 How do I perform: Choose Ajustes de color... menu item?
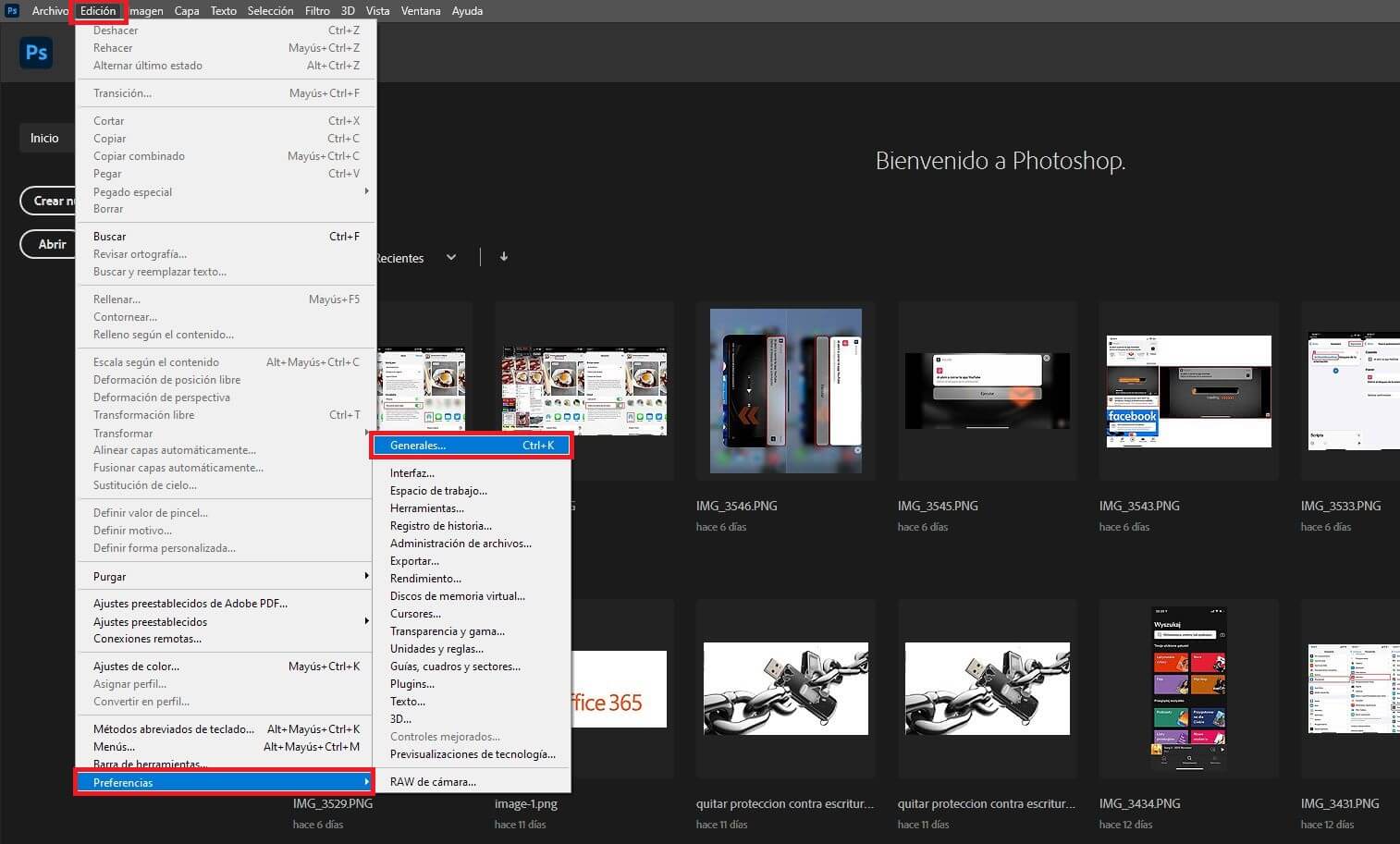click(226, 666)
